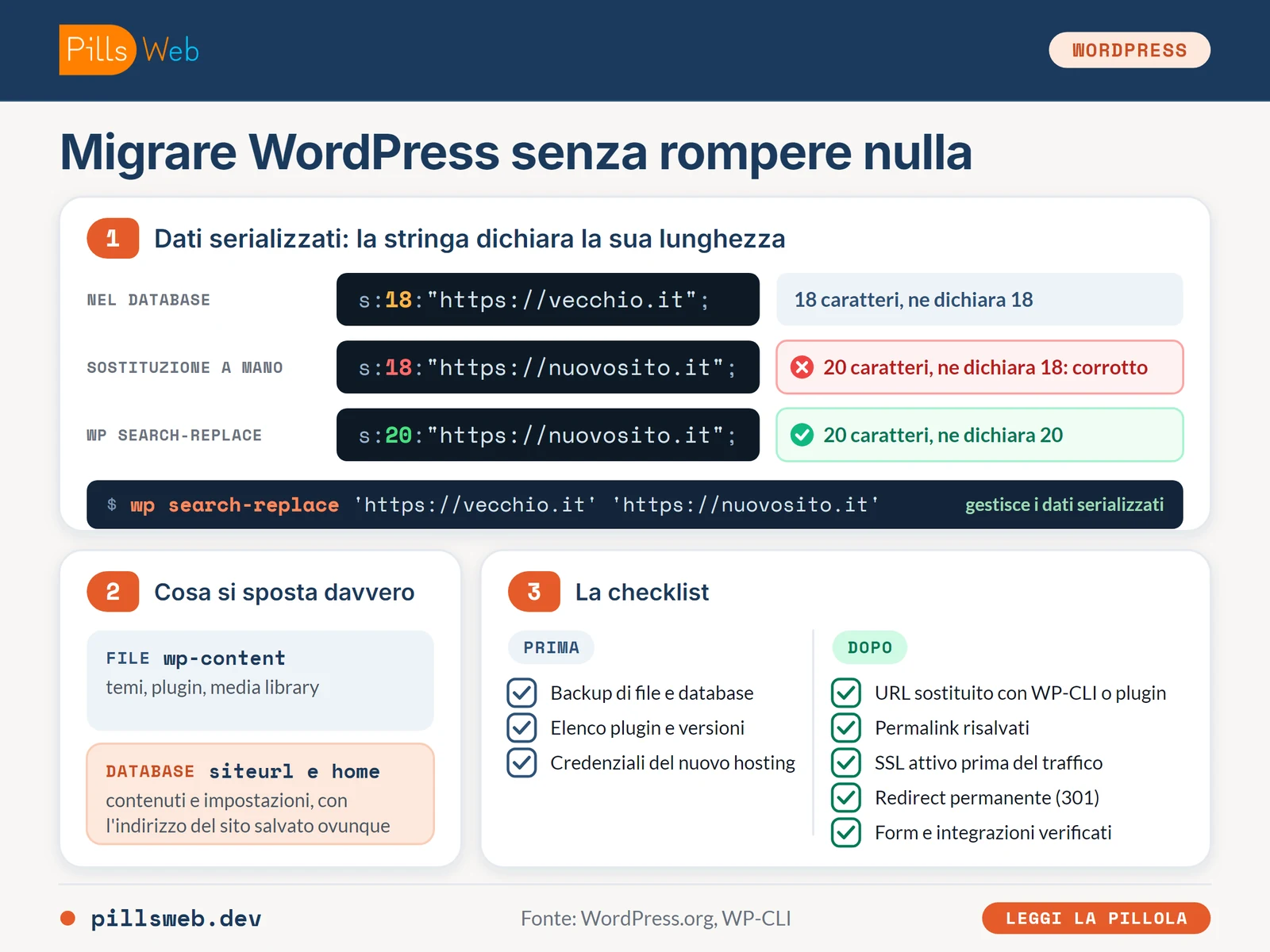Click the 'Cosa si sposta davvero' heading
1270x952 pixels.
click(284, 592)
